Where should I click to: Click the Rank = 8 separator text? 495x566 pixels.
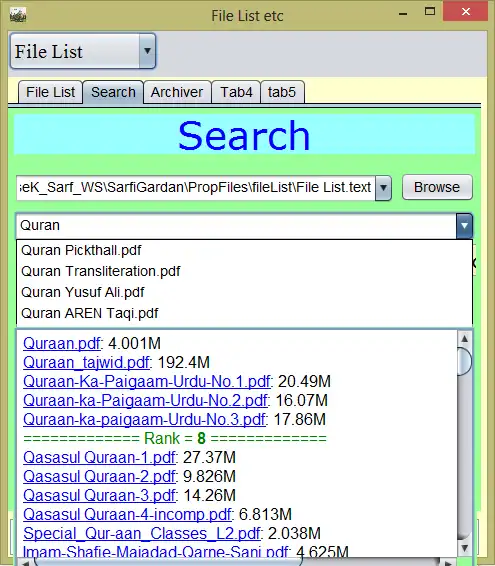pyautogui.click(x=175, y=439)
